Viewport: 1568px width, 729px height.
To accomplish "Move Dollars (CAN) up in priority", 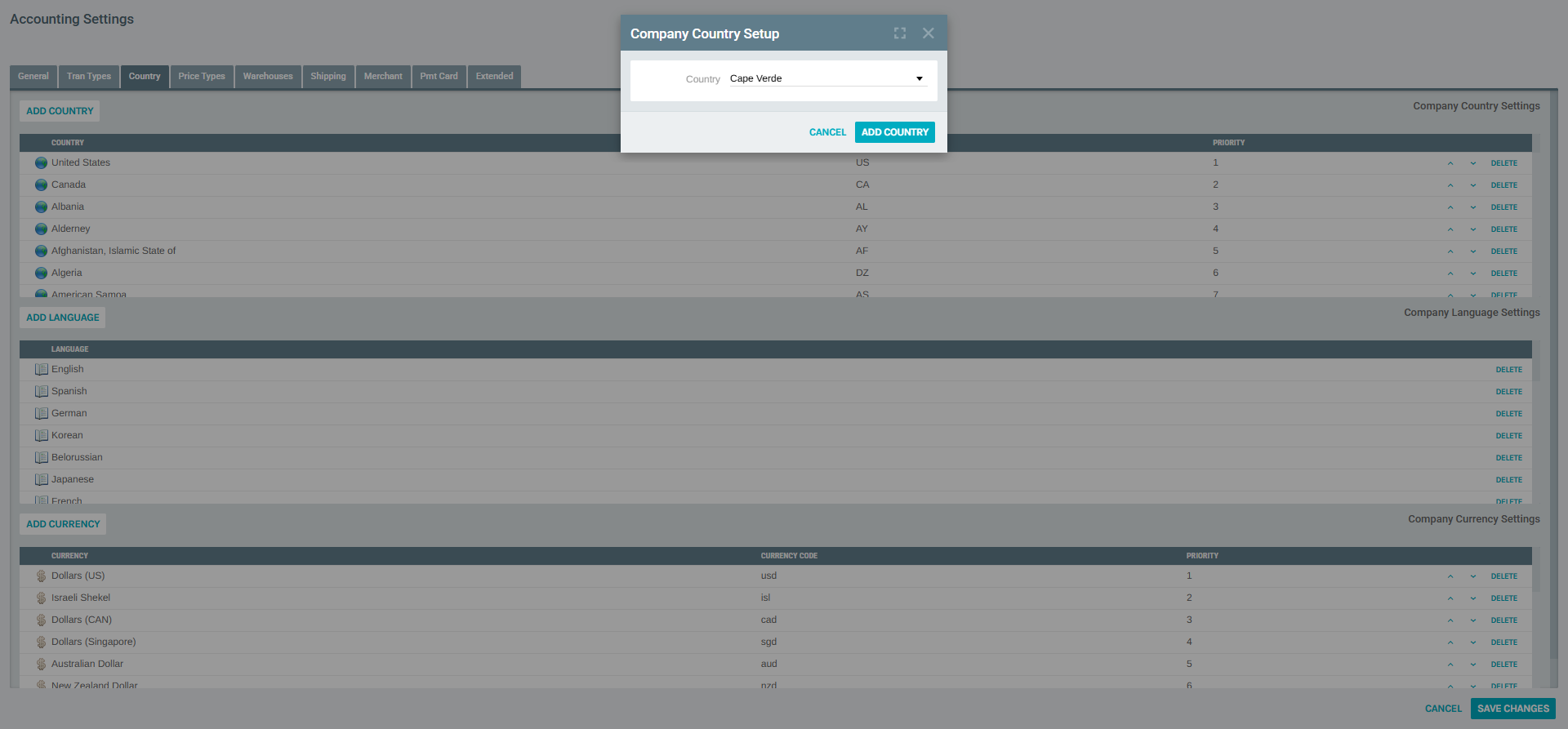I will 1450,620.
